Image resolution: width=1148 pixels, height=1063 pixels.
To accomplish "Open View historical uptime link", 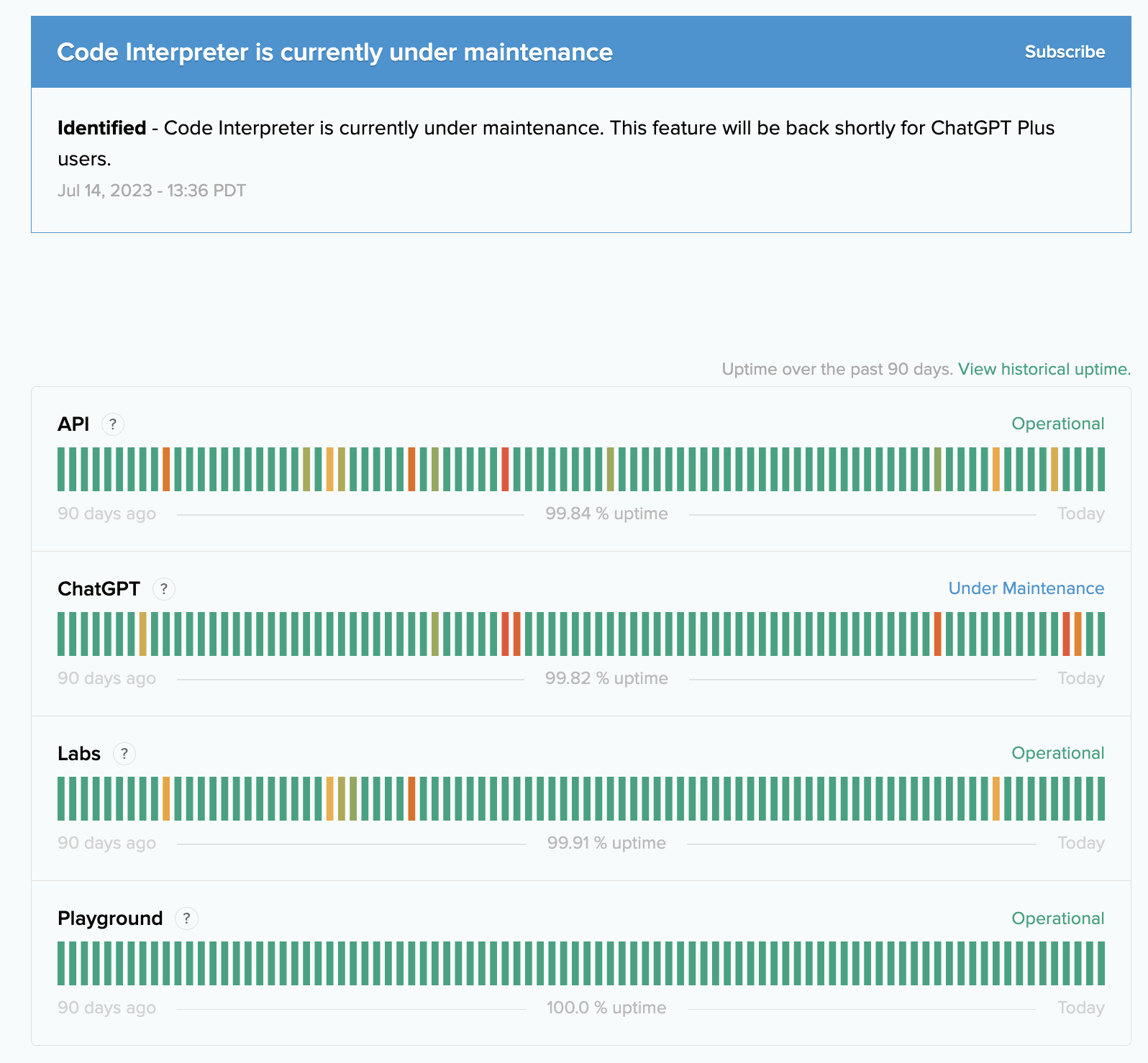I will (x=1044, y=369).
